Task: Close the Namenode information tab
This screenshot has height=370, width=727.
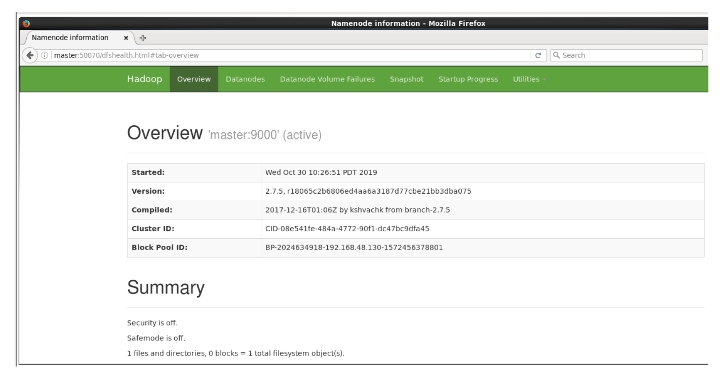Action: point(126,38)
